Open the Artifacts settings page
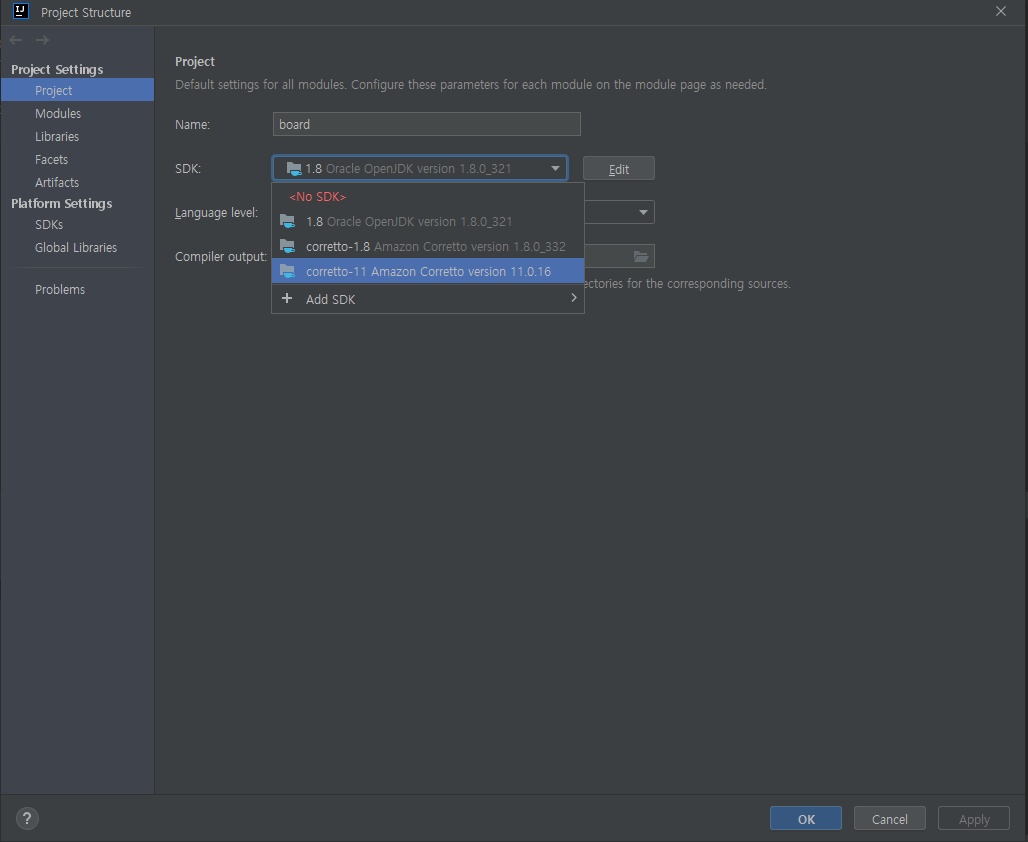 coord(77,182)
